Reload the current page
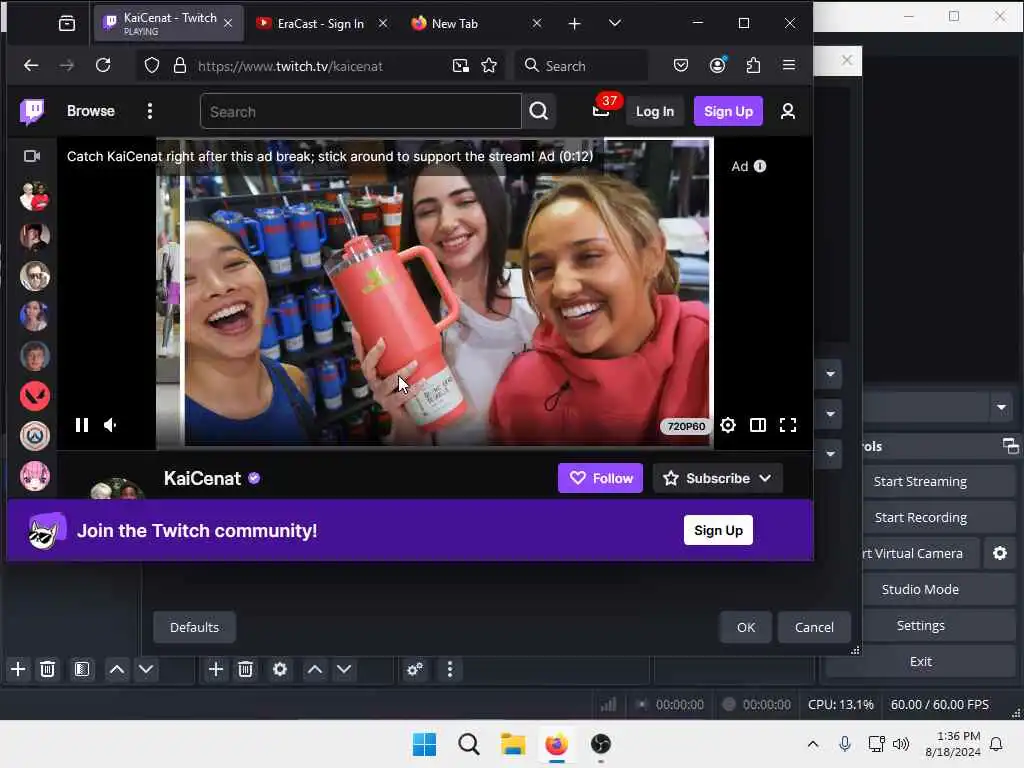The width and height of the screenshot is (1024, 768). click(103, 65)
